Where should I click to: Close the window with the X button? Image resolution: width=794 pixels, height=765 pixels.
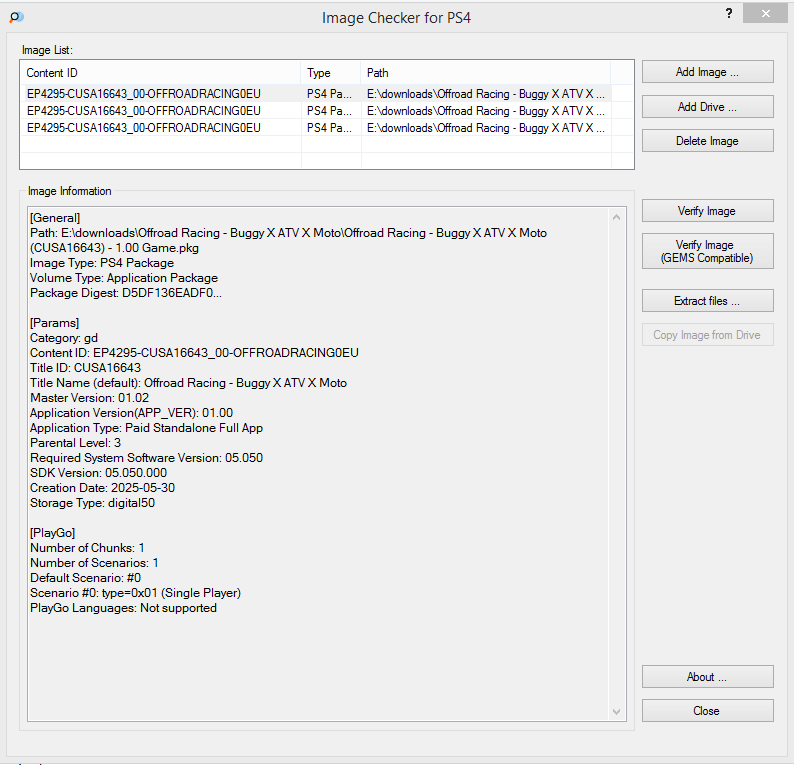765,14
